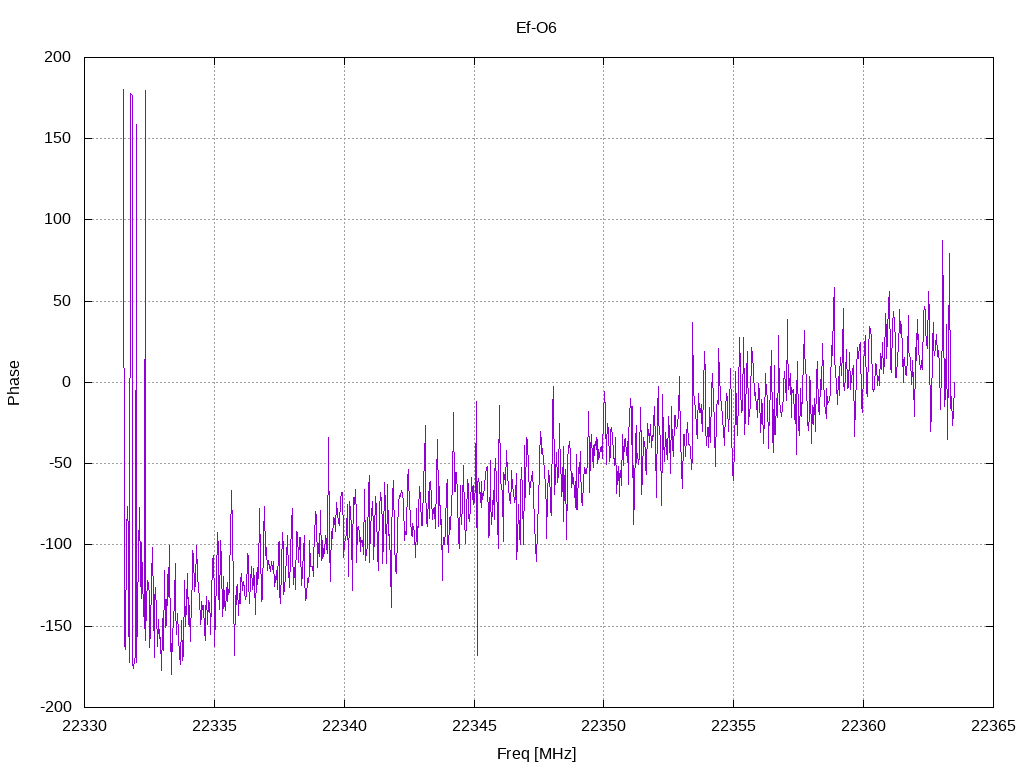Click the y-axis tick label -200
The image size is (1024, 768).
[x=56, y=707]
